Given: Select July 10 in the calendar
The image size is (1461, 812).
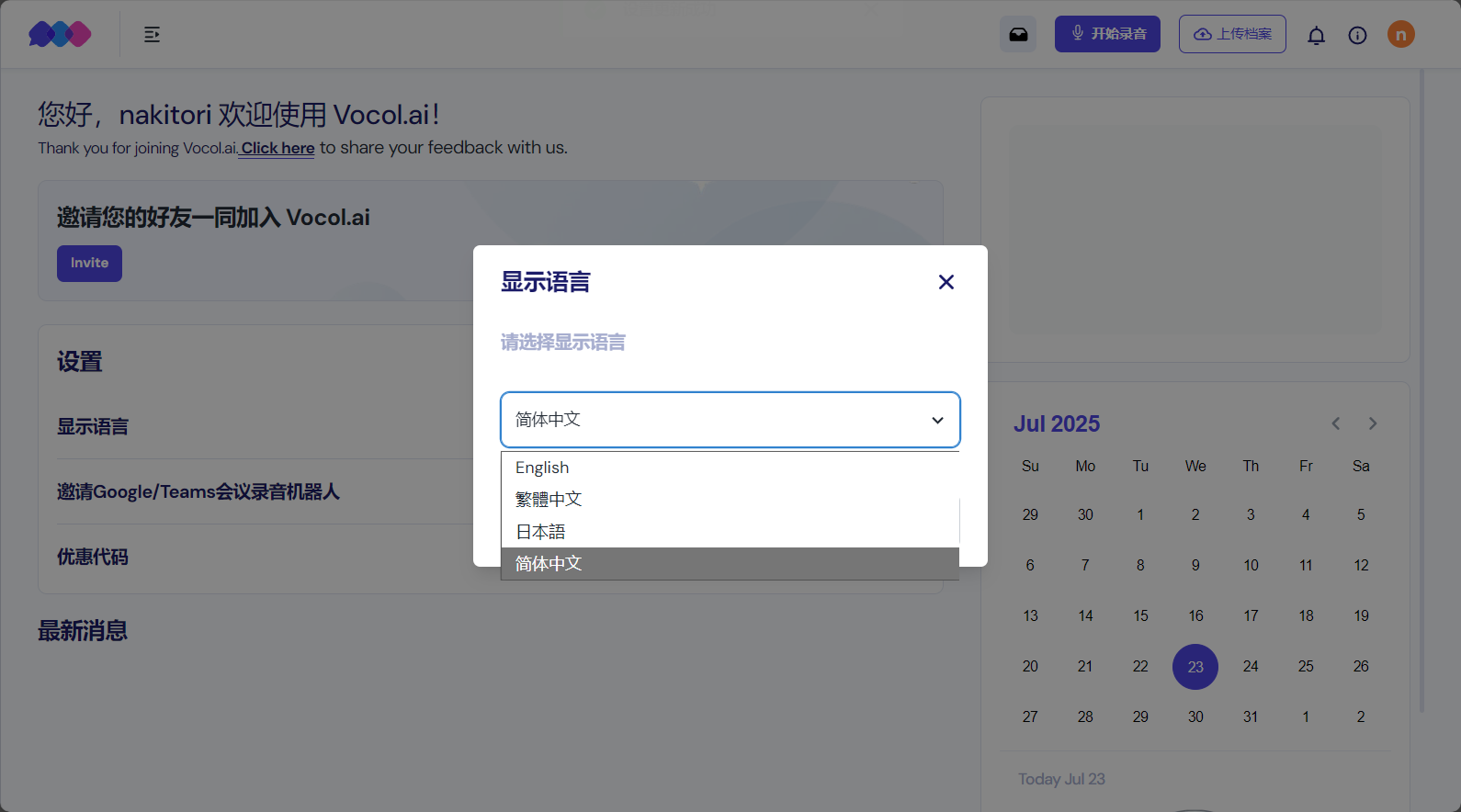Looking at the screenshot, I should [1251, 565].
